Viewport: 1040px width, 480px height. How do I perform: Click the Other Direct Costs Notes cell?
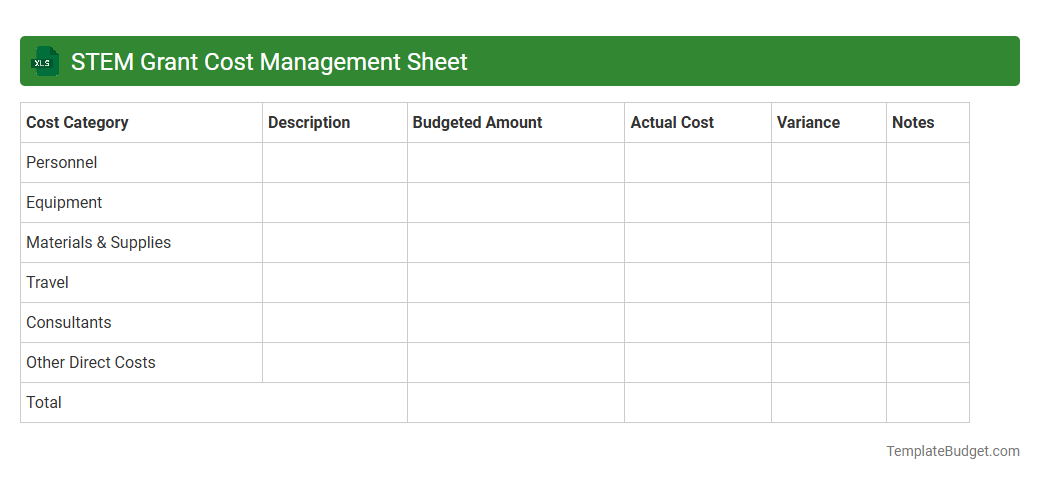[928, 363]
